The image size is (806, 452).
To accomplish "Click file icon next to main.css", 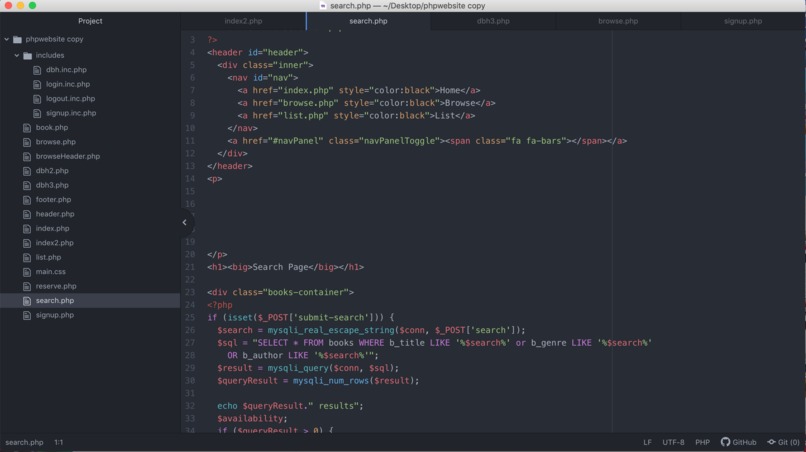I will click(27, 272).
